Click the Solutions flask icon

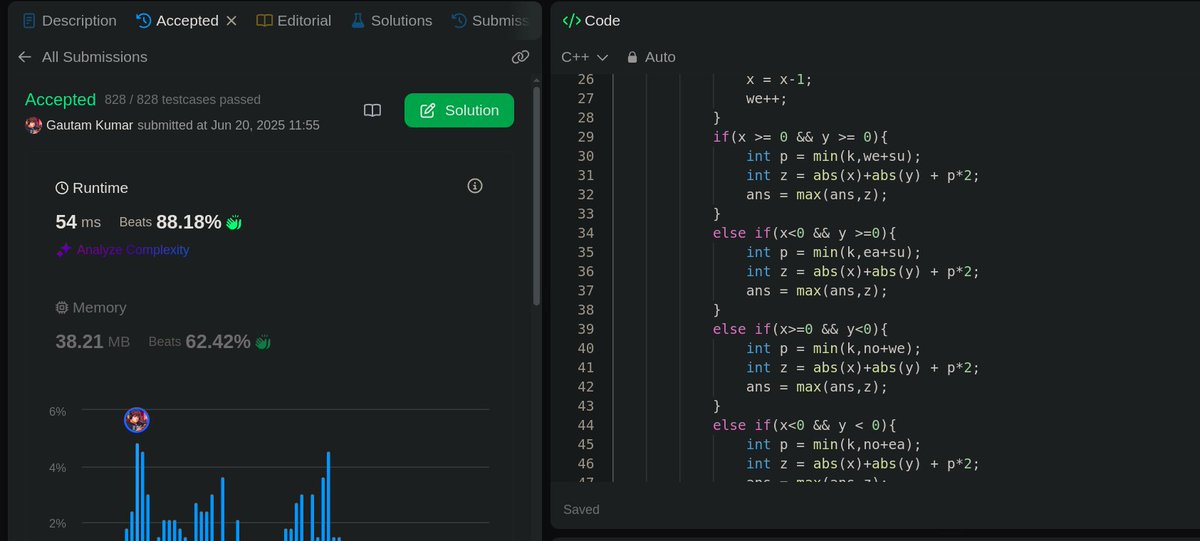click(357, 20)
